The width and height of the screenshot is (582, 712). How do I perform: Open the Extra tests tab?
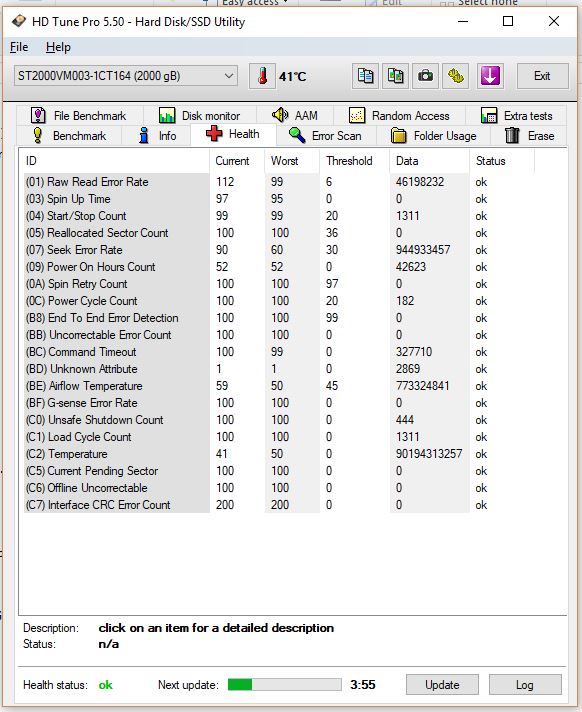point(517,116)
